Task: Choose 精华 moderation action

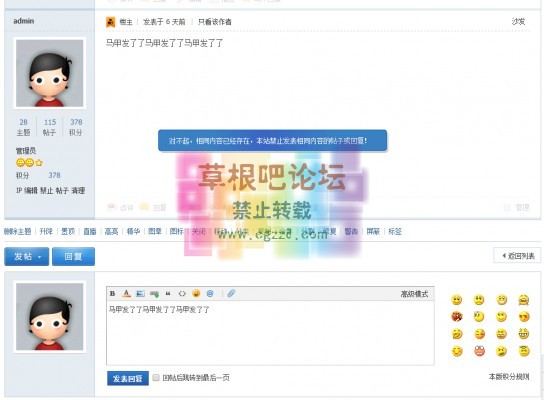Action: (x=133, y=231)
